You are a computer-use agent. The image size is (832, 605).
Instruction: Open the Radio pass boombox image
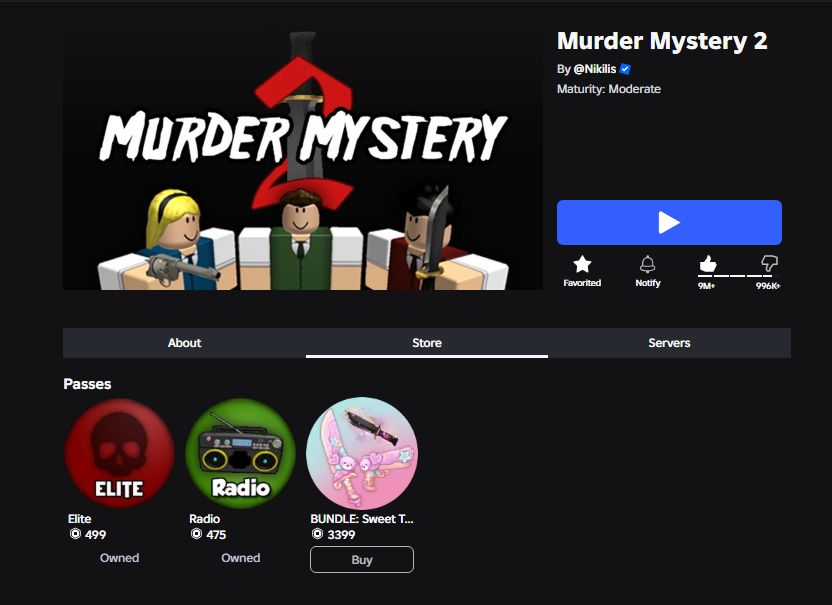tap(240, 453)
